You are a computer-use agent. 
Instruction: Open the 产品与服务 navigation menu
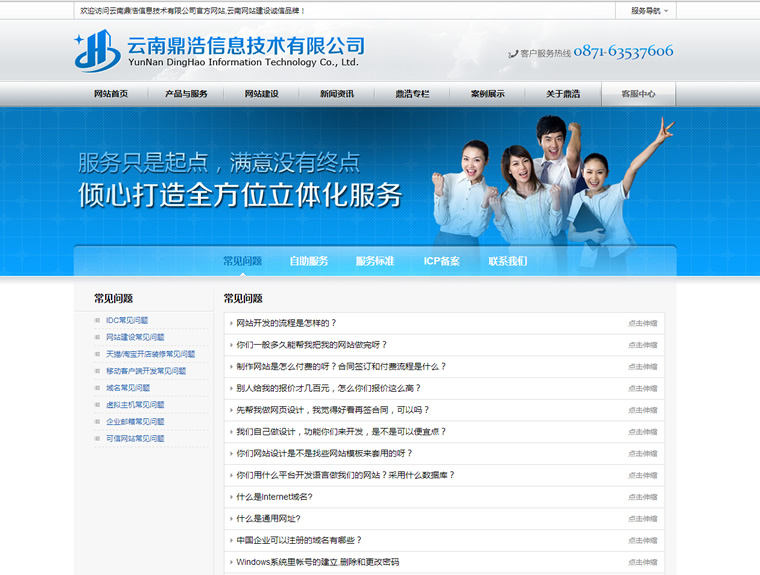pos(186,94)
